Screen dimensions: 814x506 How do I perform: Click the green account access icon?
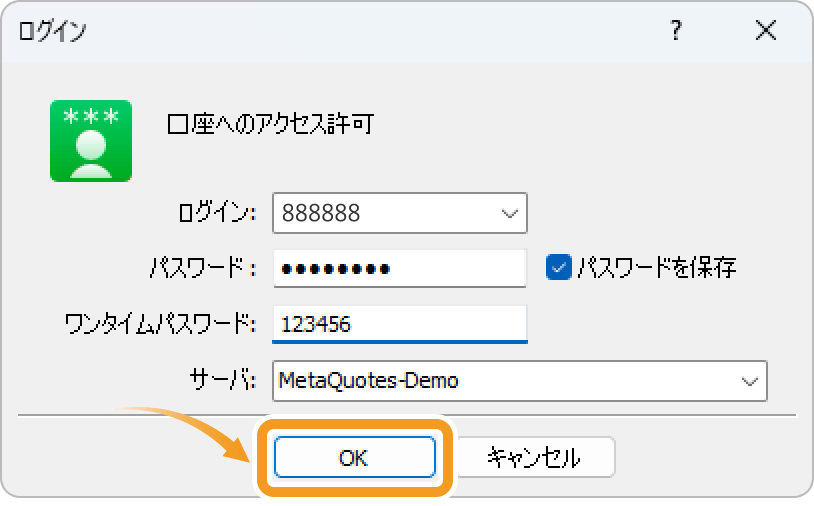point(91,141)
